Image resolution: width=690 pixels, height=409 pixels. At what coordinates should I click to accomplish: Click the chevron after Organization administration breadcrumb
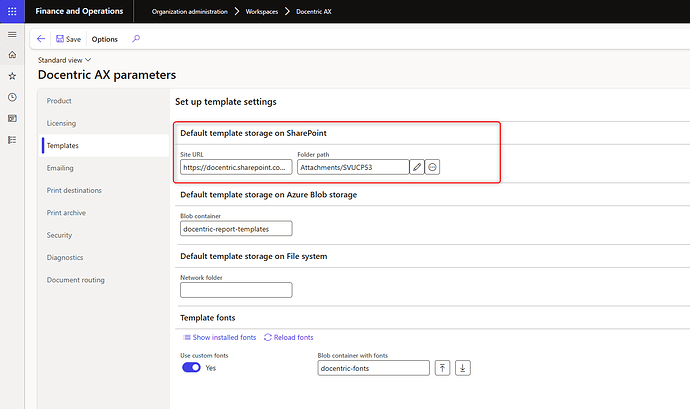pos(237,11)
